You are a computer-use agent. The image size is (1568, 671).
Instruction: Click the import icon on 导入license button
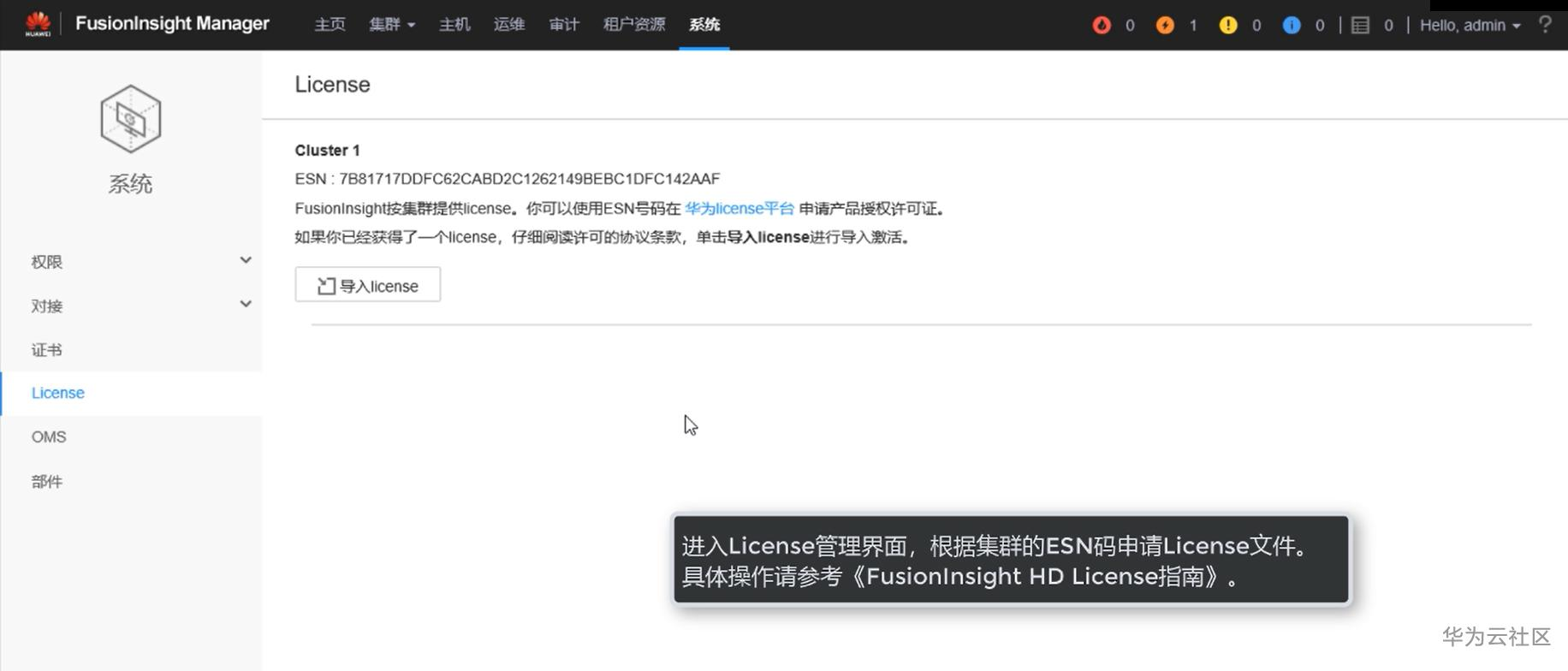326,286
